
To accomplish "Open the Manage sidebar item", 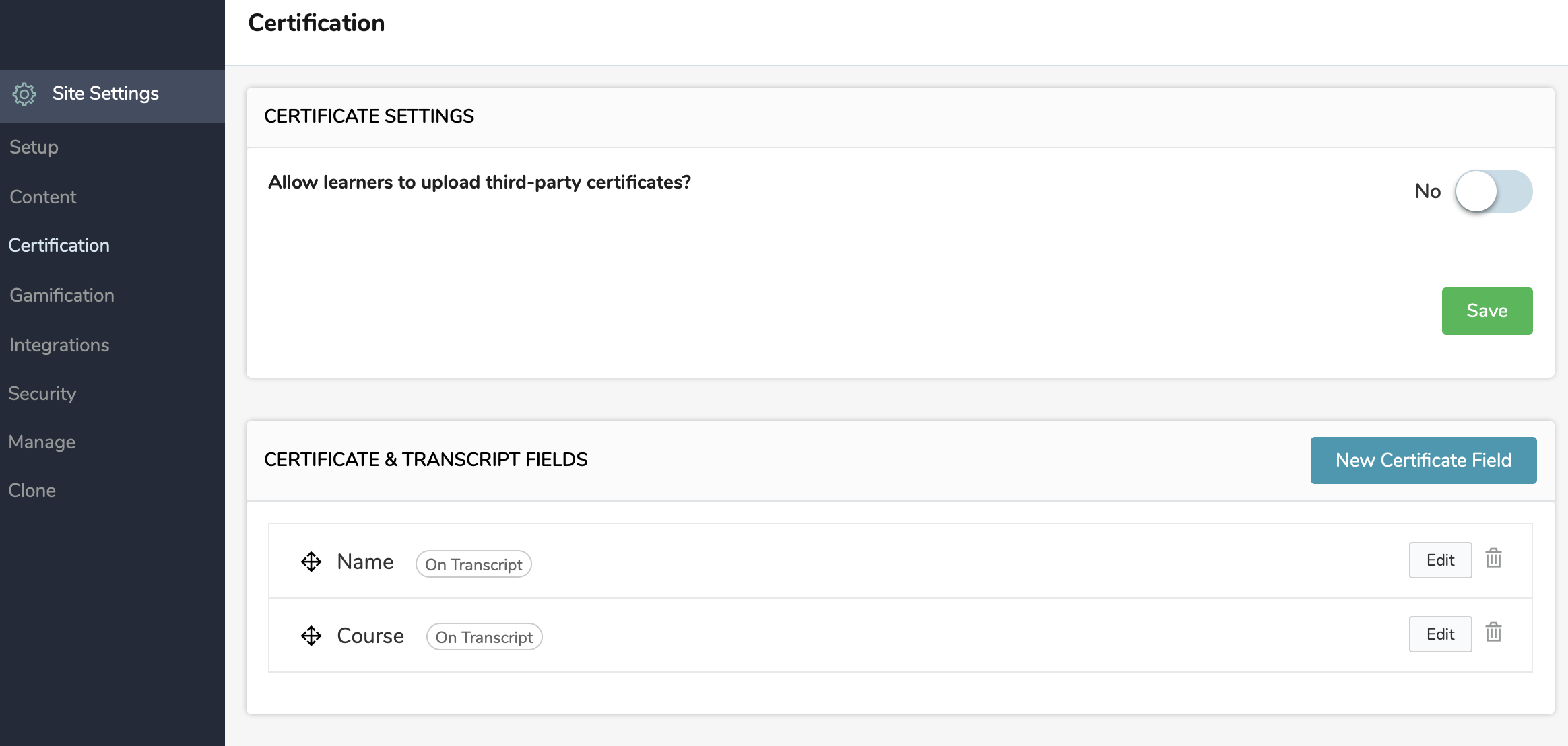I will (x=42, y=442).
